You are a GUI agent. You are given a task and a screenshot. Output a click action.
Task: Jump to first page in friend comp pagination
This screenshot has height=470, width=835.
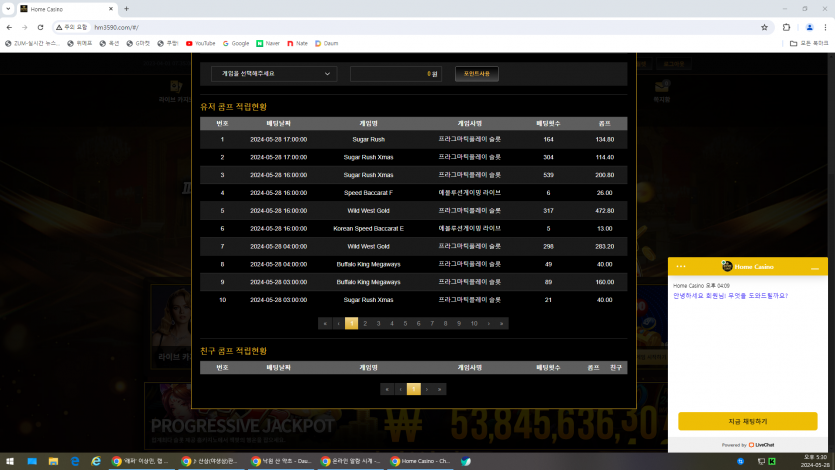387,389
